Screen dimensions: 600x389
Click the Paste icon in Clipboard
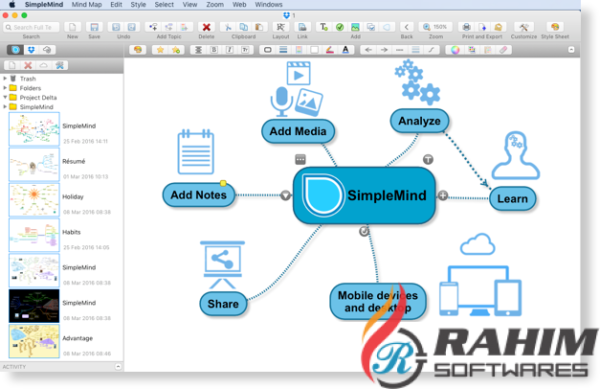click(259, 27)
